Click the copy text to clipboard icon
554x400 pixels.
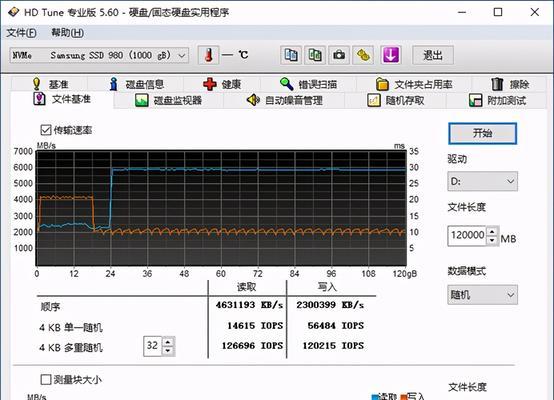coord(291,55)
